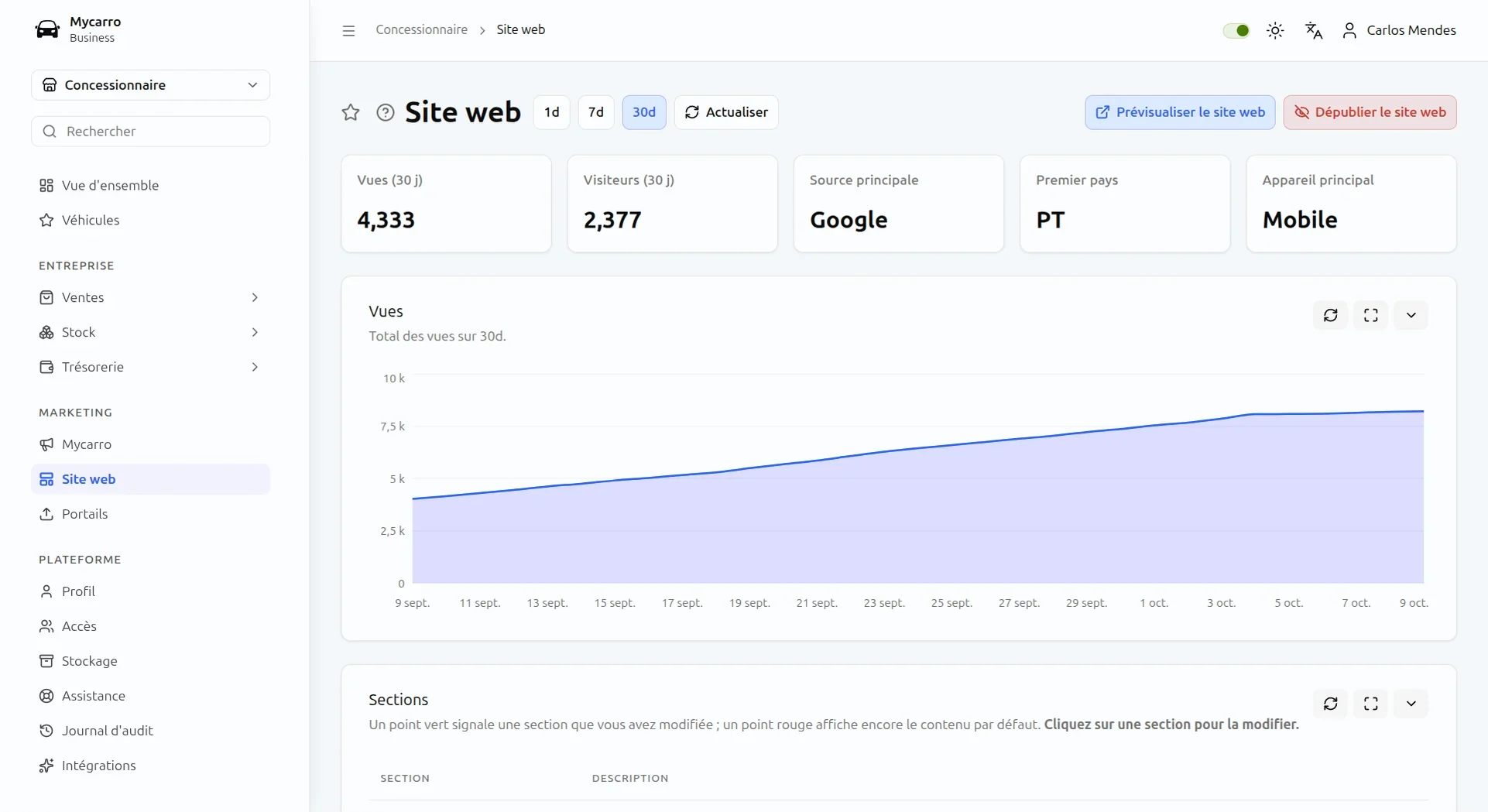Screen dimensions: 1488x812
Task: Click the Vues (30 j) stat card
Action: pos(447,204)
